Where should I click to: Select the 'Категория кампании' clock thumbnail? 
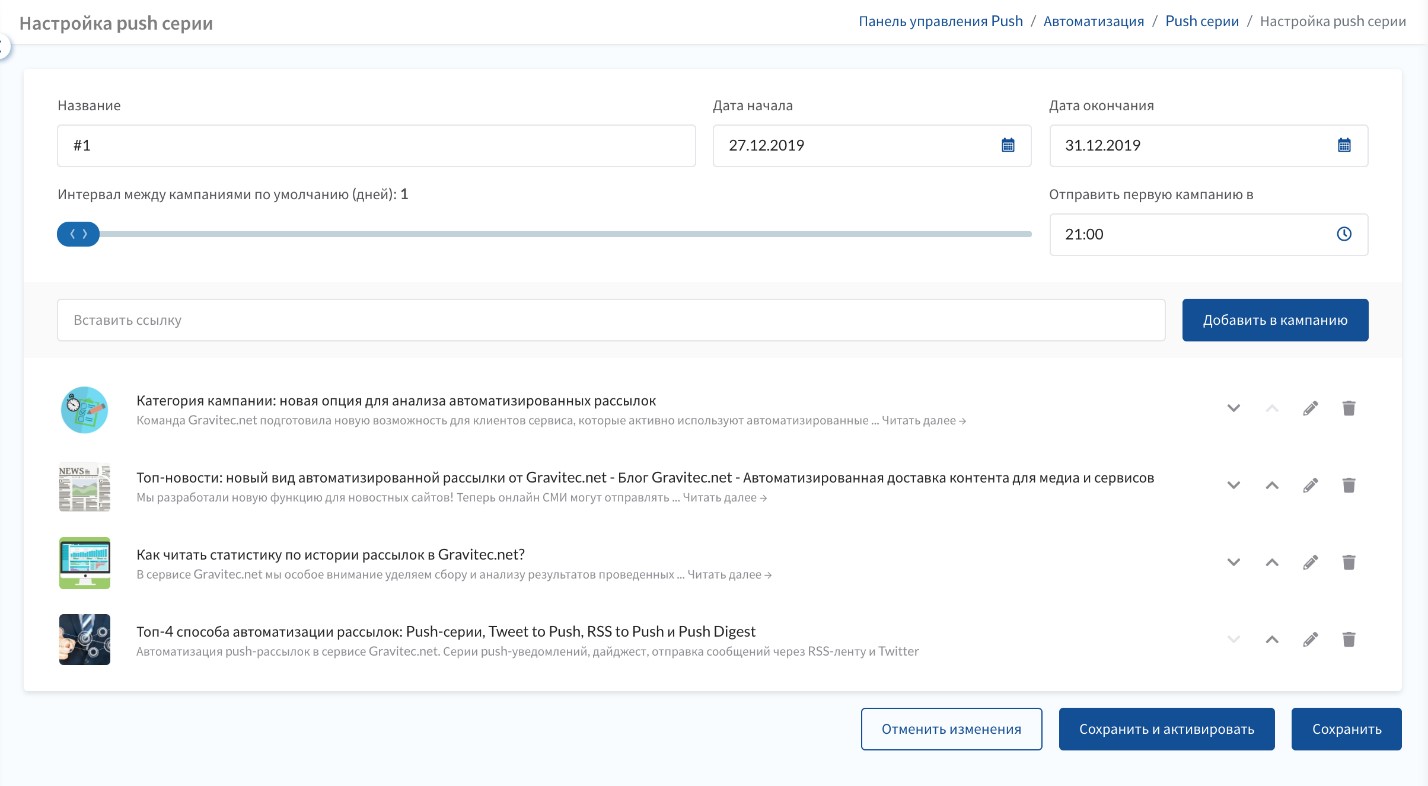84,410
